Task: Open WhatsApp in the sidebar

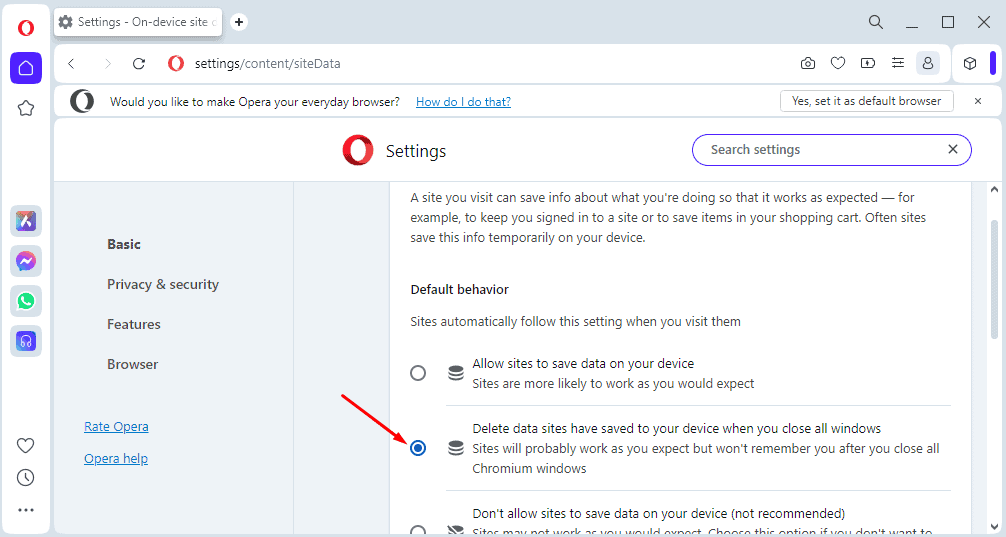Action: click(x=26, y=301)
